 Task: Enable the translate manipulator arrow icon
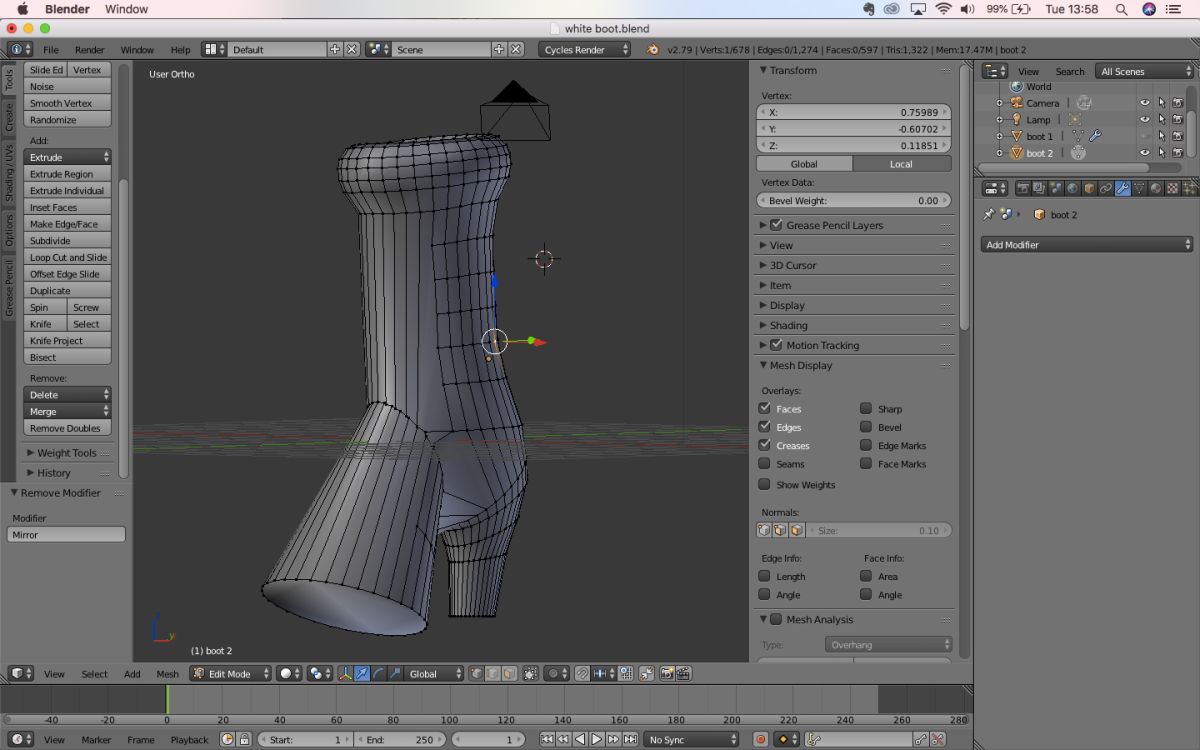tap(362, 674)
